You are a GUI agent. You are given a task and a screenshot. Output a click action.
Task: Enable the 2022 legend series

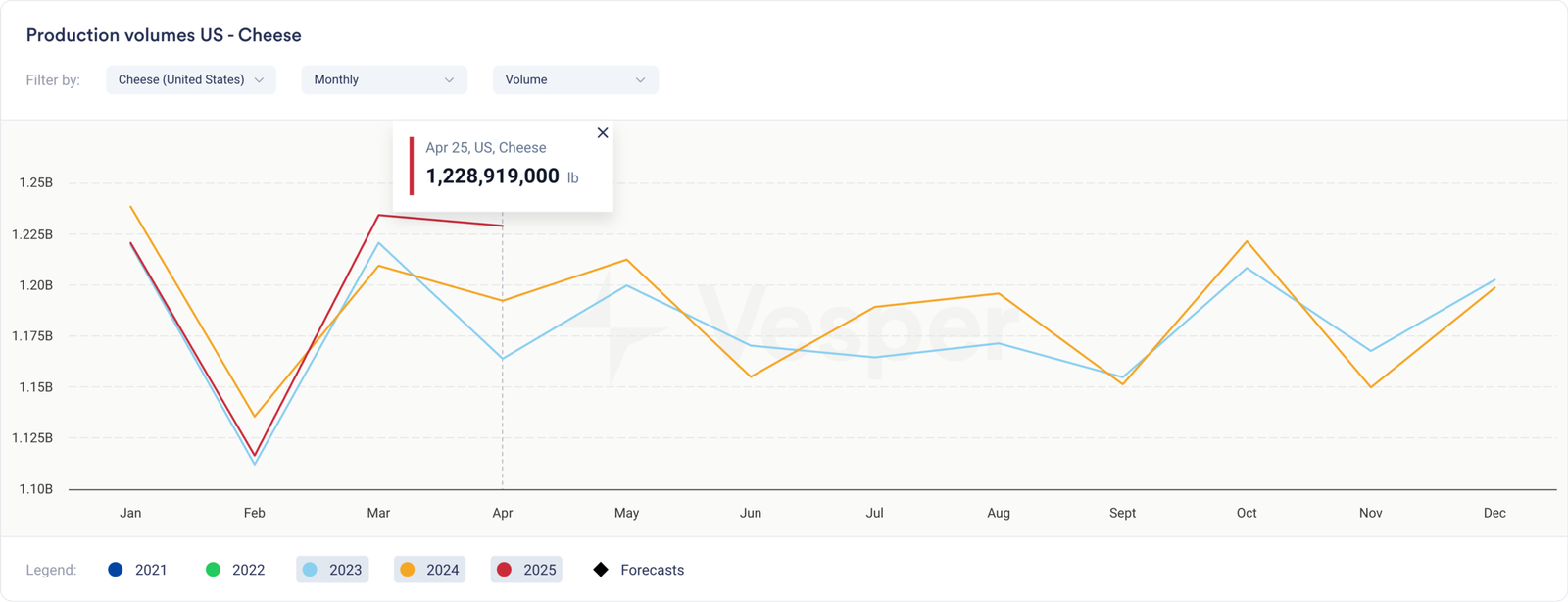click(x=235, y=570)
